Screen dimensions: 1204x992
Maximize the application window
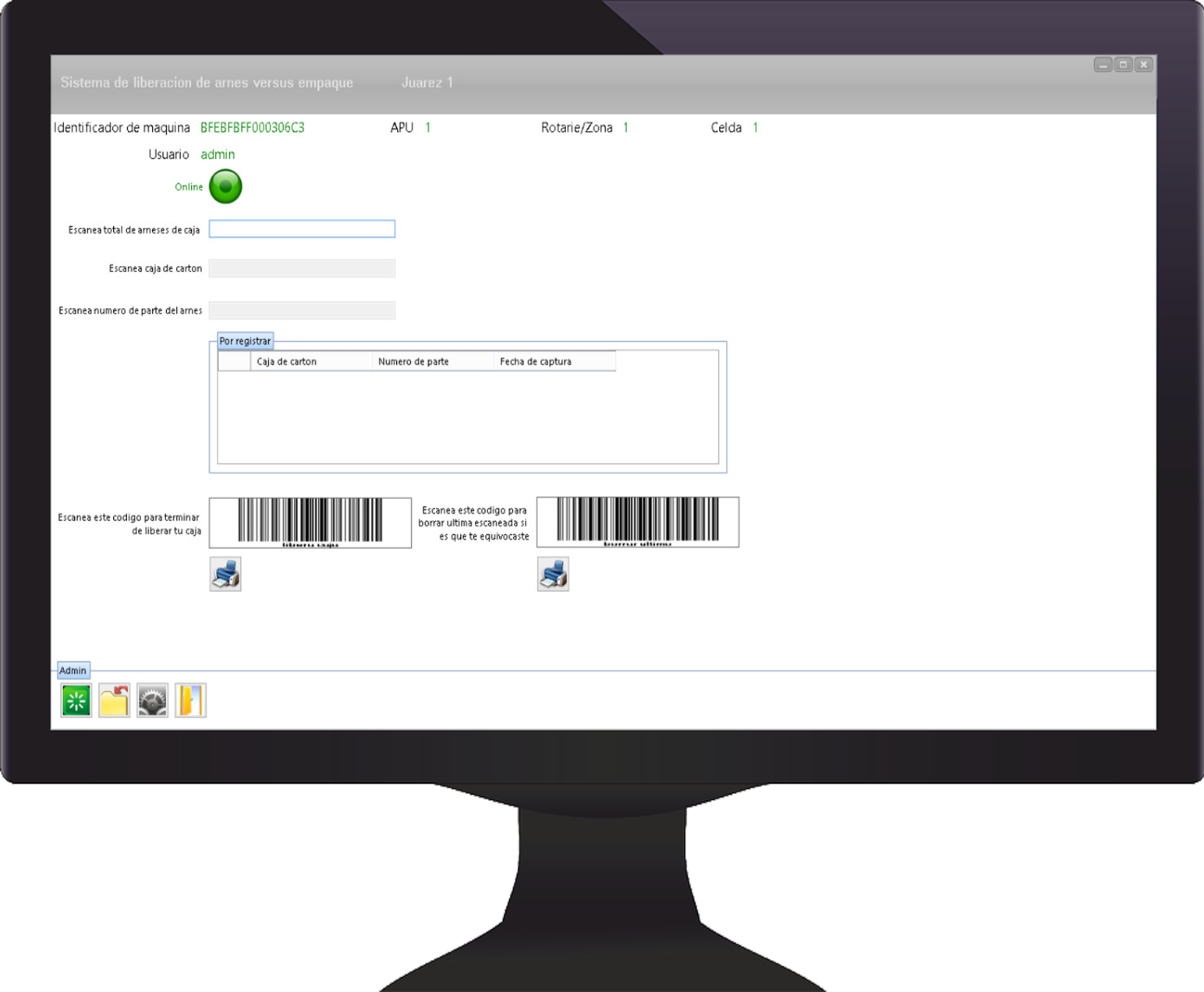tap(1123, 65)
